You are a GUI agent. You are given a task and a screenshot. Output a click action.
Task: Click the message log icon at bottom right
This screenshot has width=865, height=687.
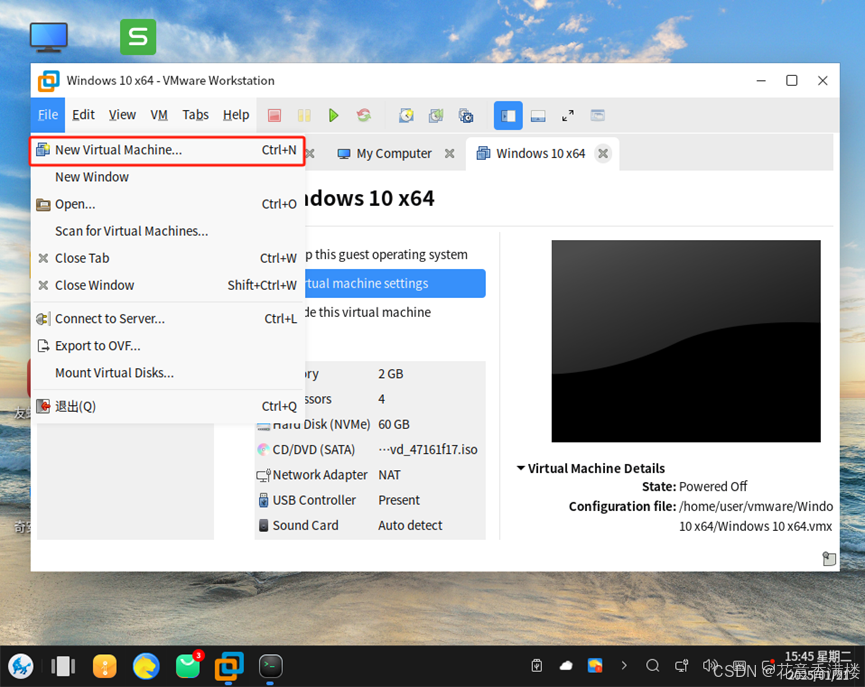(x=829, y=559)
